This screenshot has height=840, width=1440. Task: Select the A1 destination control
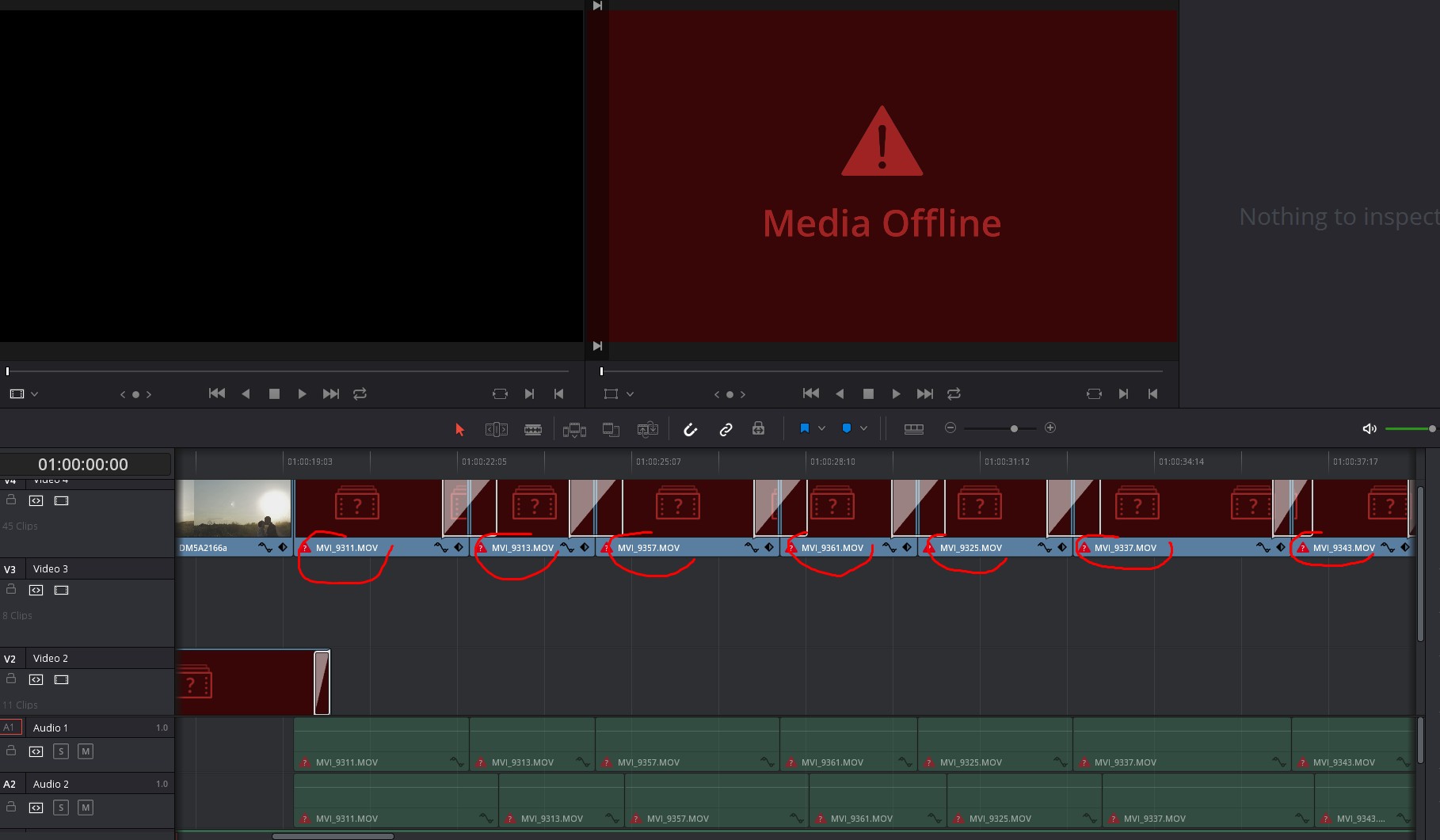pos(10,728)
